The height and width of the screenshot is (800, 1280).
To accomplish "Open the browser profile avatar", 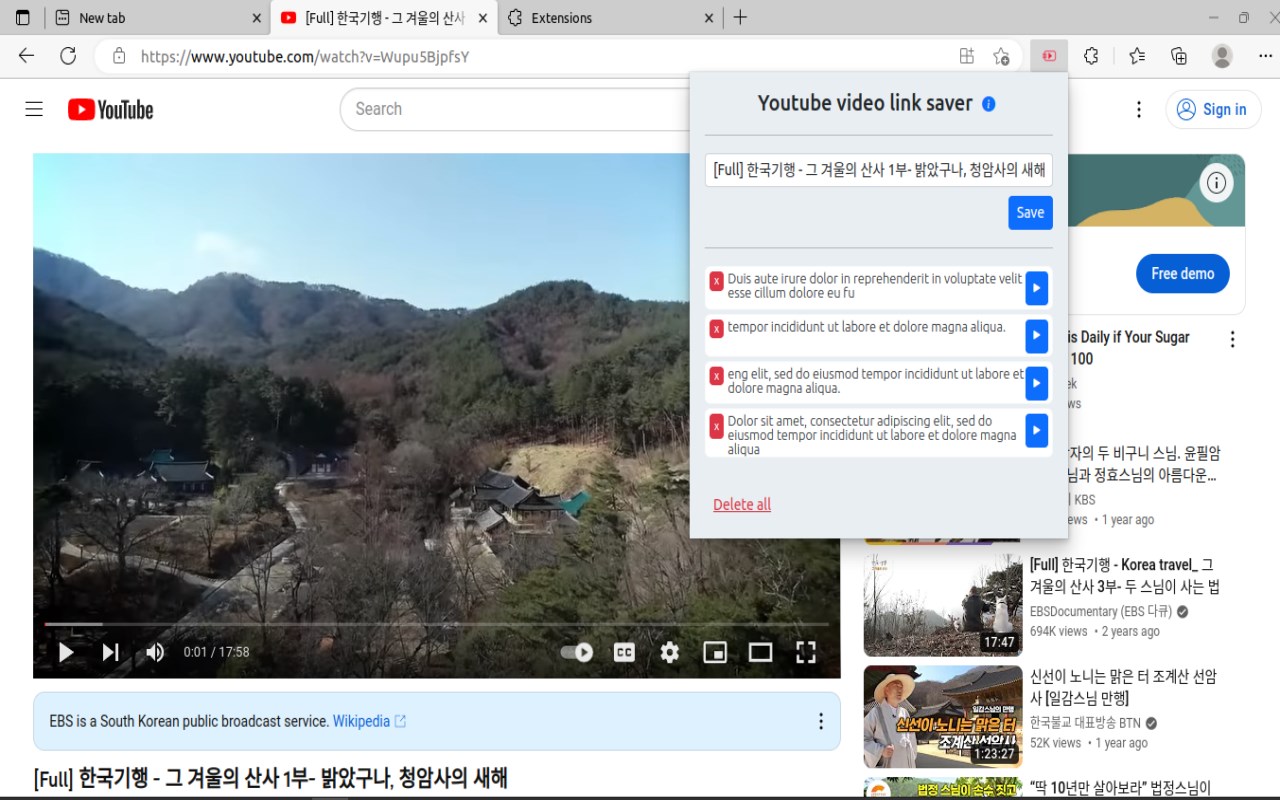I will click(x=1222, y=56).
